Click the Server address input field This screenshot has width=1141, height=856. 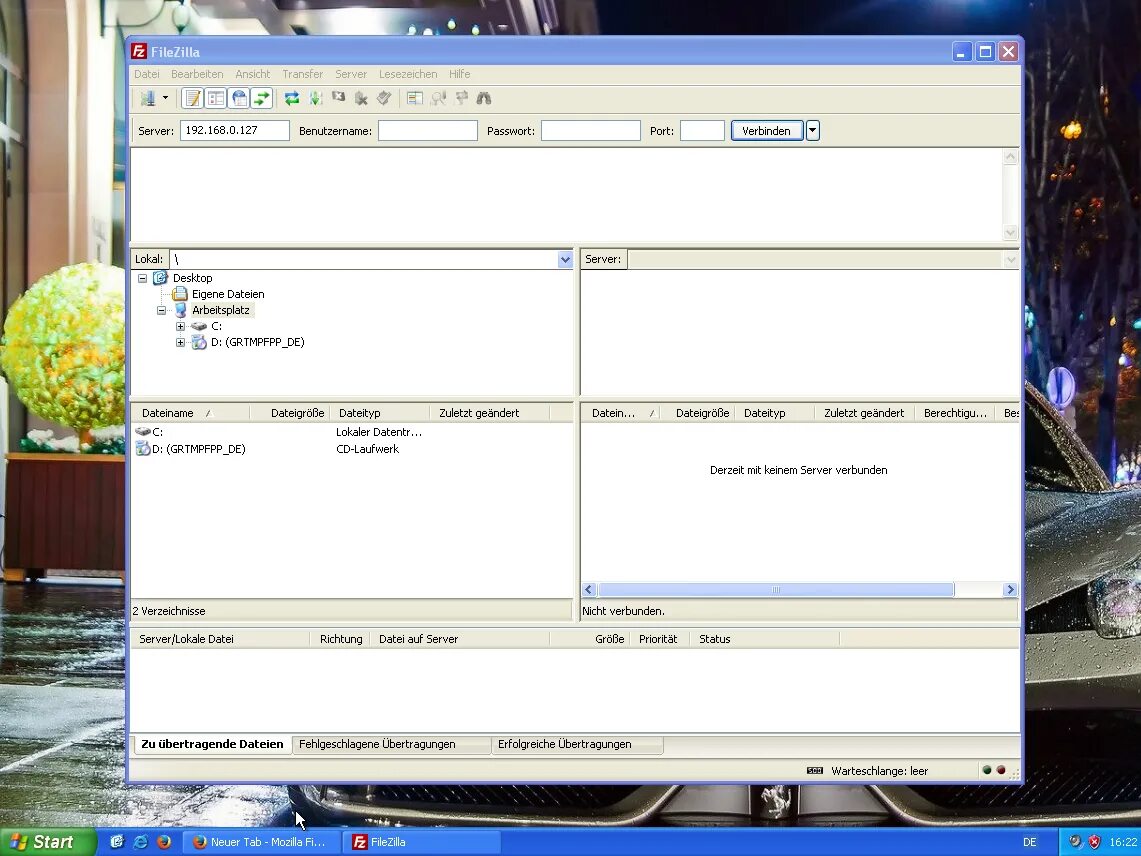[x=234, y=130]
